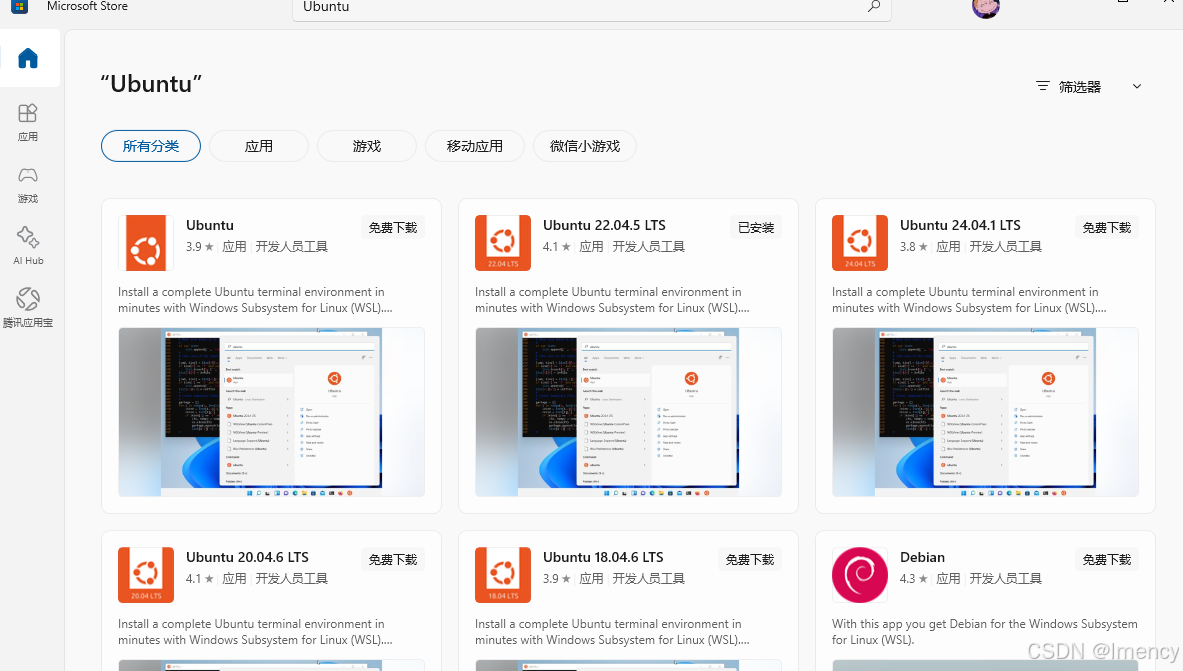Open the Home page icon in sidebar
Image resolution: width=1183 pixels, height=671 pixels.
coord(28,58)
